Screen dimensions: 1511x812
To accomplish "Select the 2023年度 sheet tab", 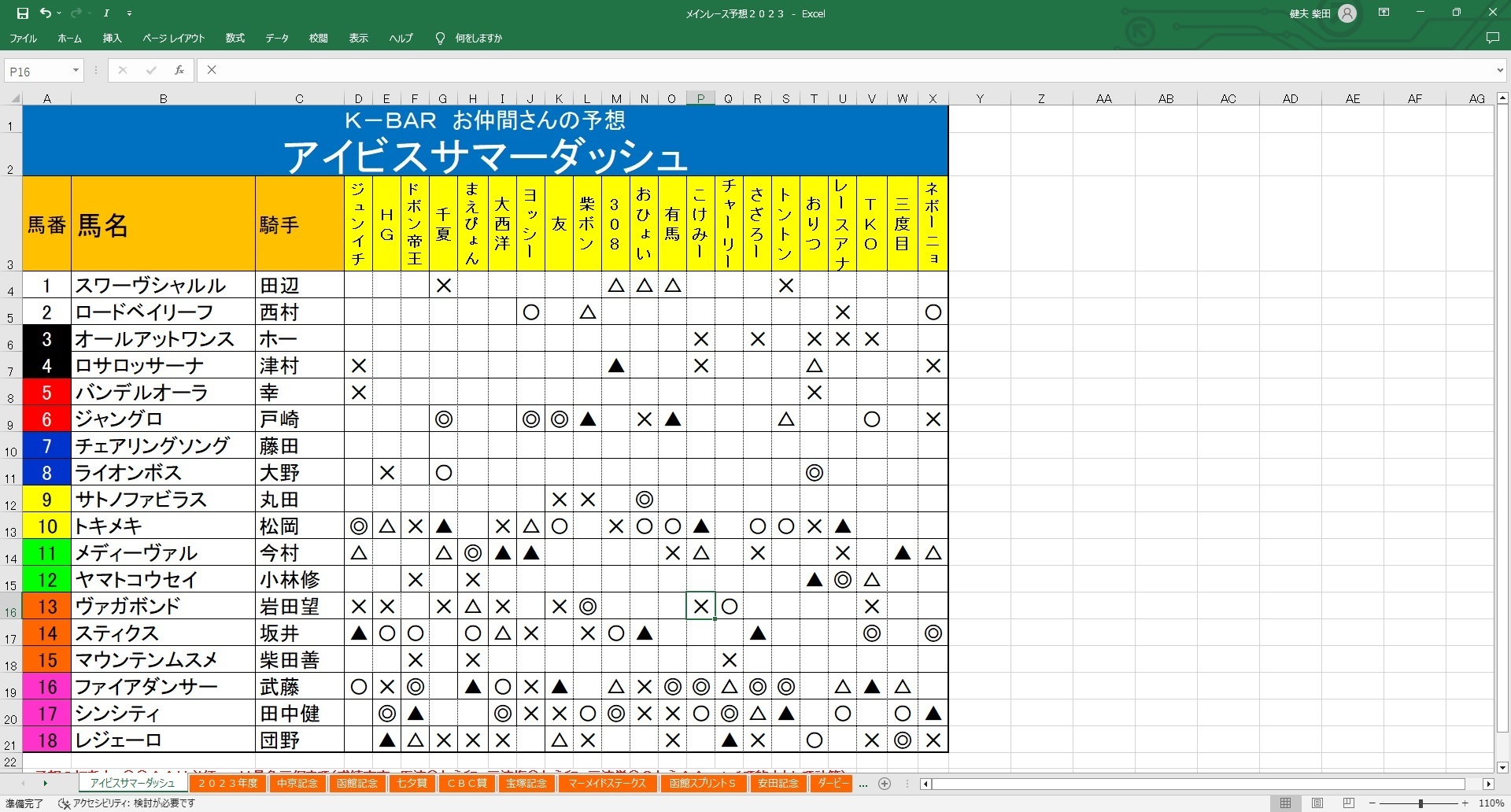I will coord(227,784).
